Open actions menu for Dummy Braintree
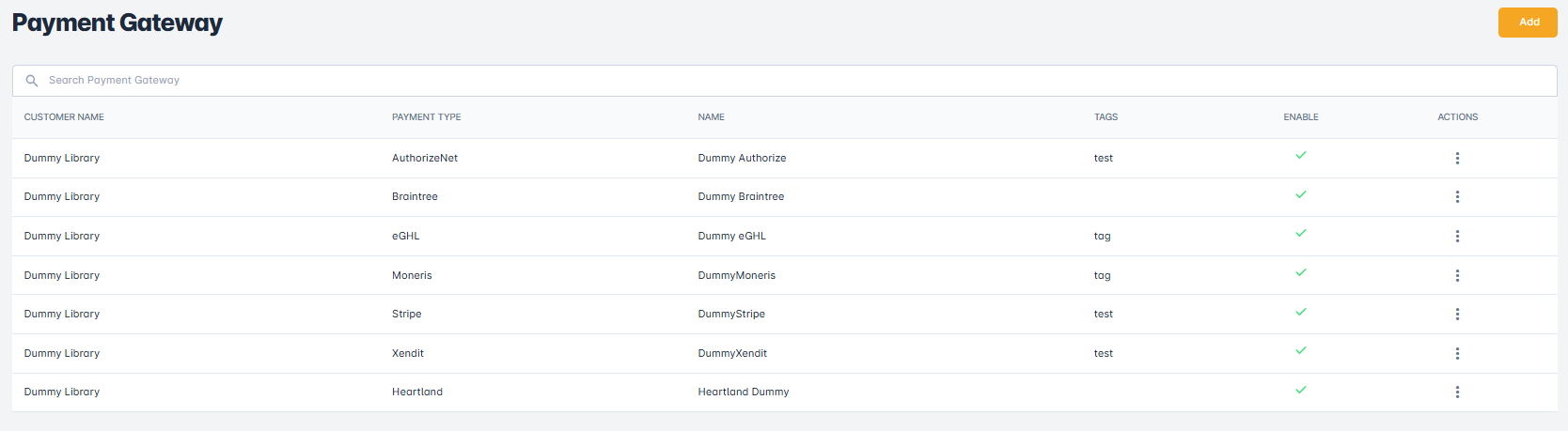This screenshot has width=1568, height=431. [x=1457, y=197]
